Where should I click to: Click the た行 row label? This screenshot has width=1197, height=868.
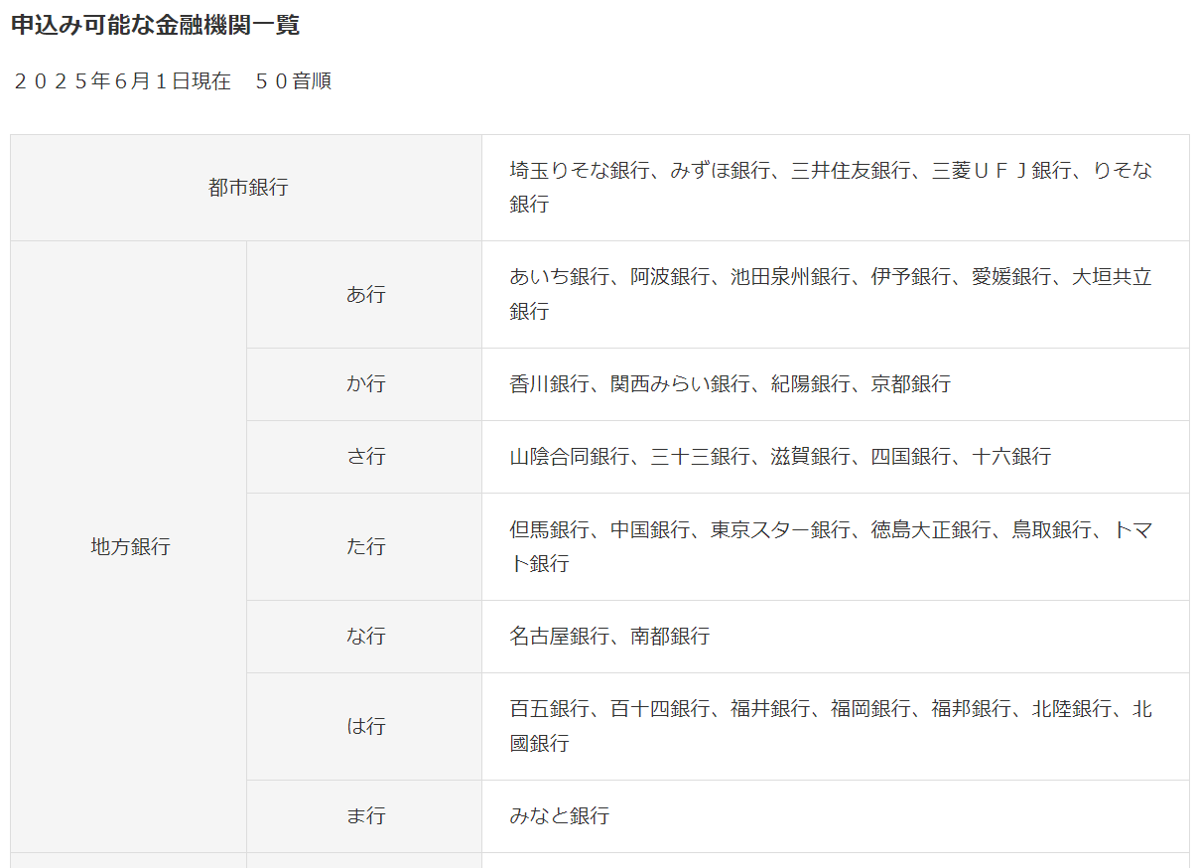coord(365,547)
